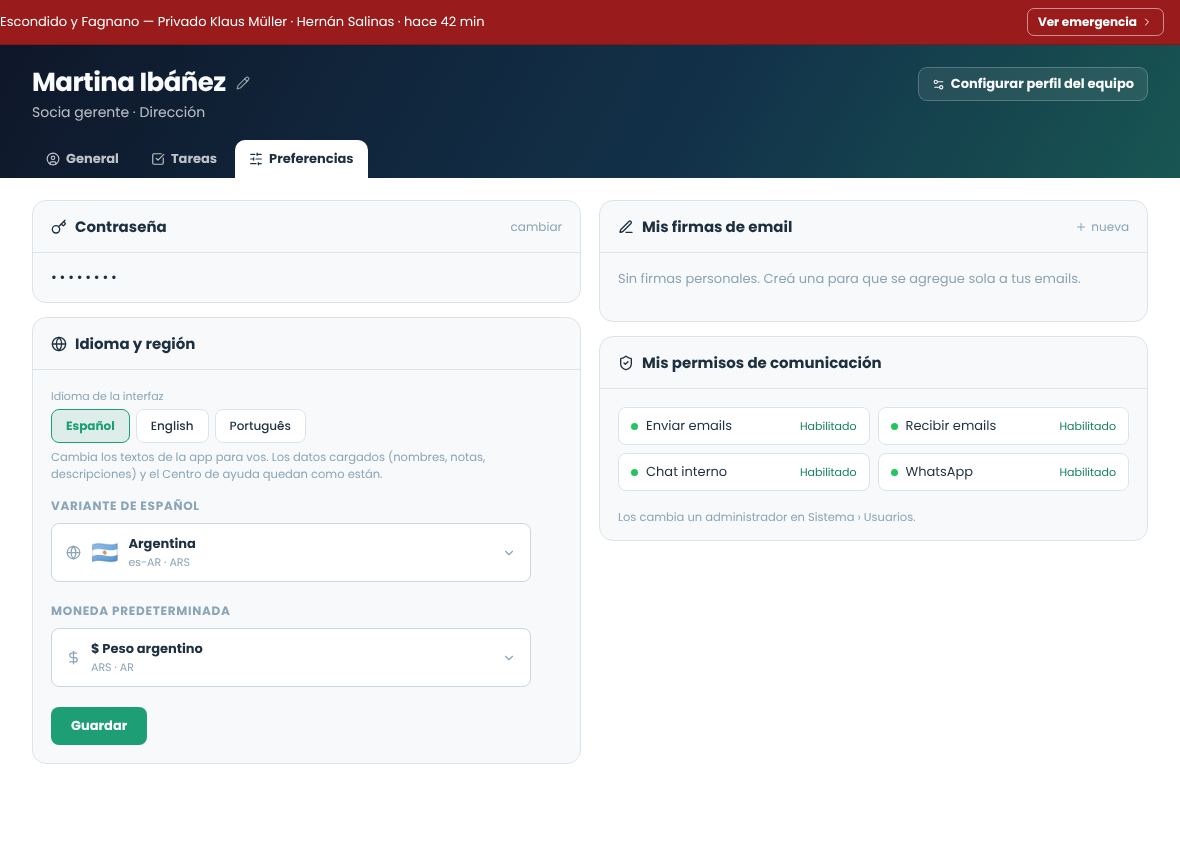Screen dimensions: 1180x844
Task: Click the plus icon next to nueva
Action: 1081,227
